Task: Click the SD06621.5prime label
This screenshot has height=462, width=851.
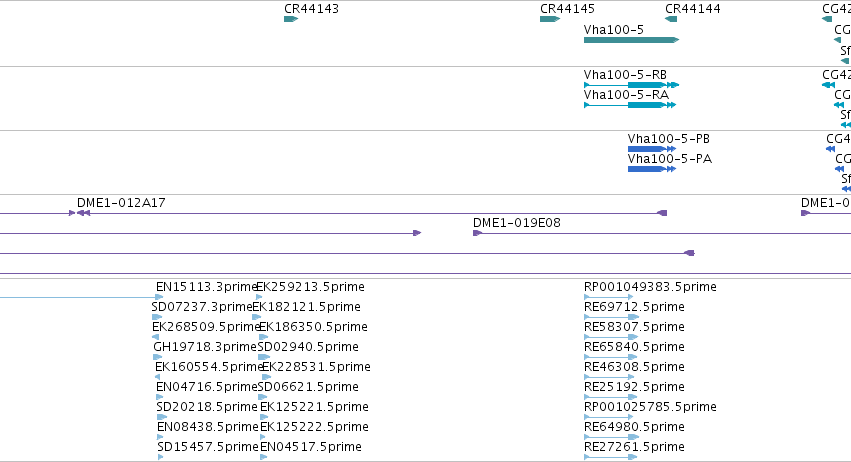Action: point(308,387)
